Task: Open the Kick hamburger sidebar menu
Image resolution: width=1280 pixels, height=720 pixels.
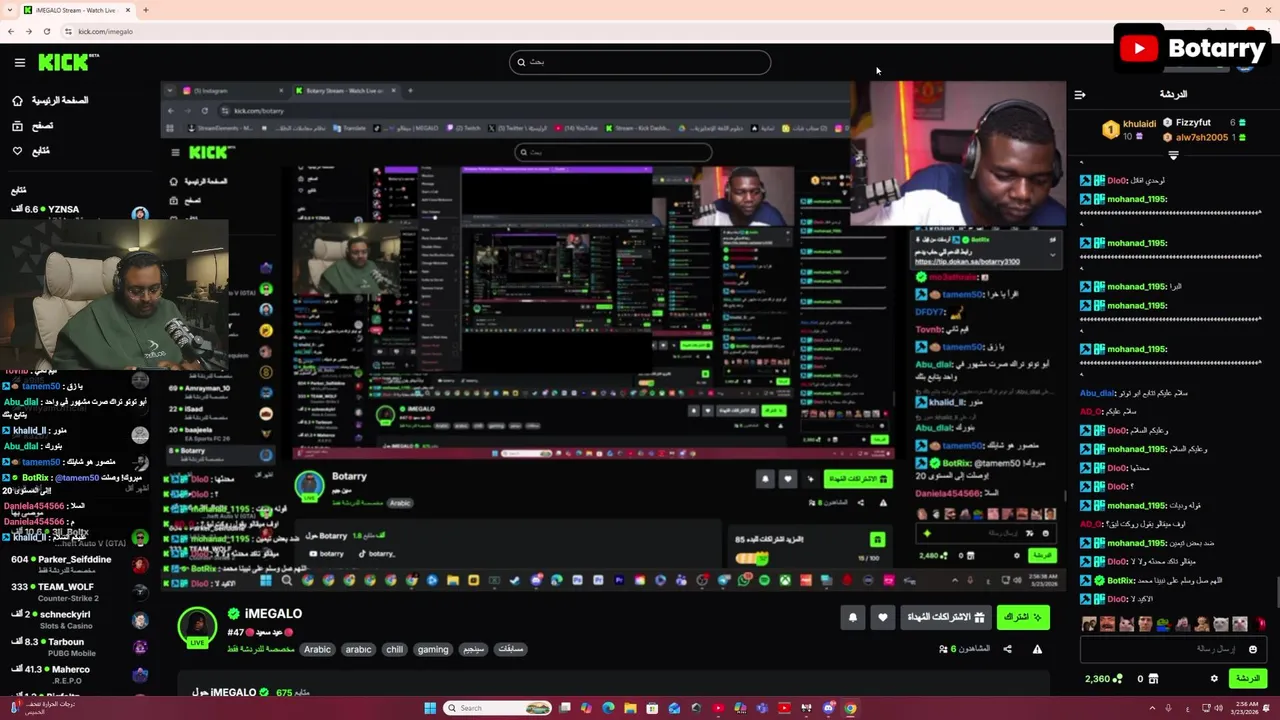Action: click(19, 62)
